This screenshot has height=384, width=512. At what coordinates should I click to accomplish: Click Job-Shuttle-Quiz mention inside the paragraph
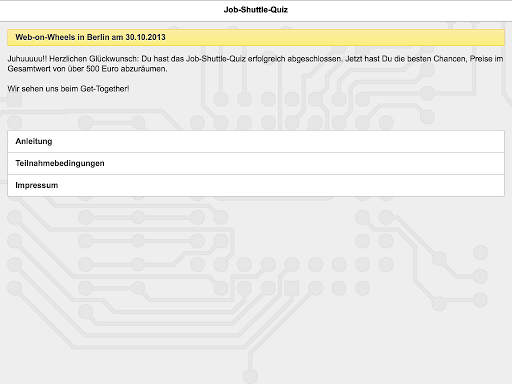pos(216,59)
